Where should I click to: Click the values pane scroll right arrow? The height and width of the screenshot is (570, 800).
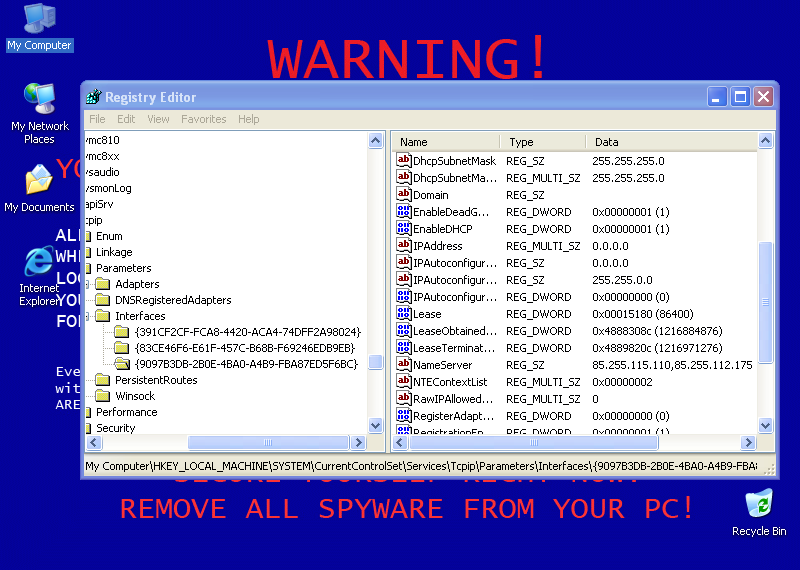tap(748, 442)
